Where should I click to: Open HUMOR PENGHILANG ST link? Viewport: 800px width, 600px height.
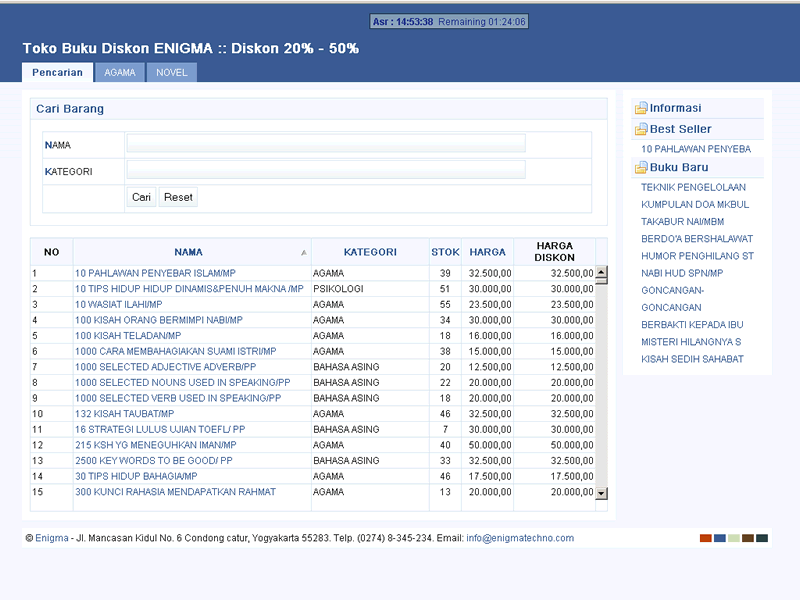click(697, 256)
